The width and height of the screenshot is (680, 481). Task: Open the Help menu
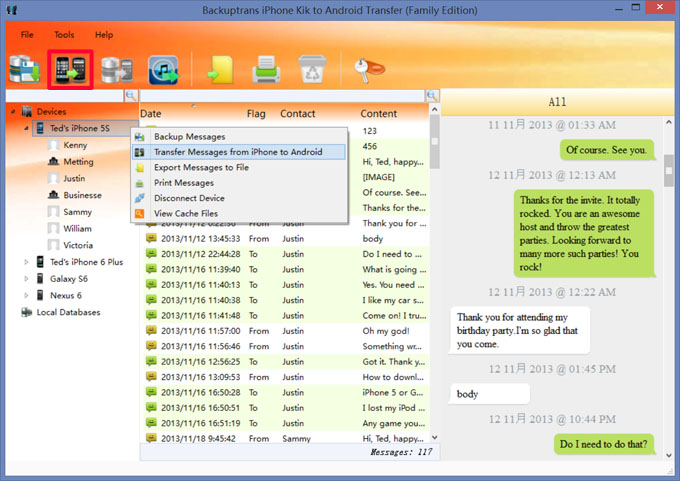[x=104, y=35]
